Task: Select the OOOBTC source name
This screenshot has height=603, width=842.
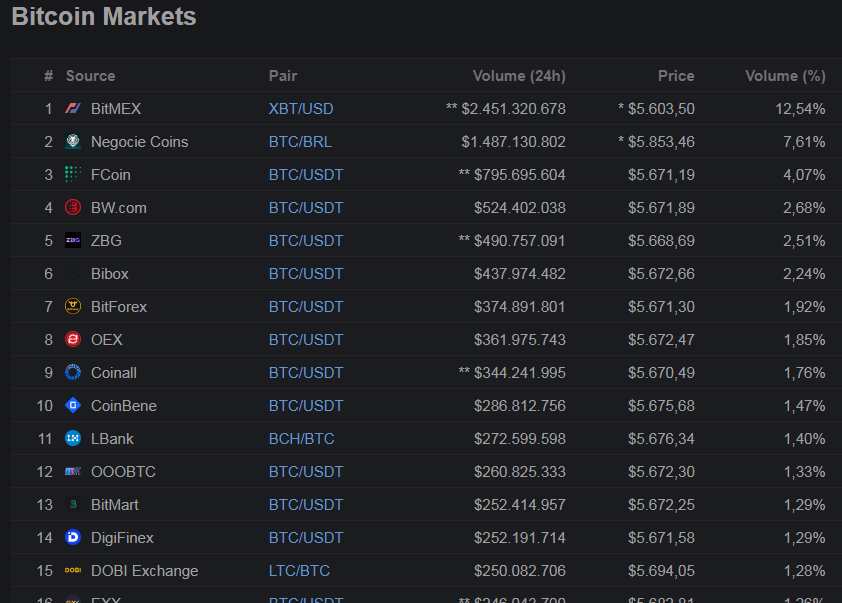Action: pyautogui.click(x=123, y=471)
